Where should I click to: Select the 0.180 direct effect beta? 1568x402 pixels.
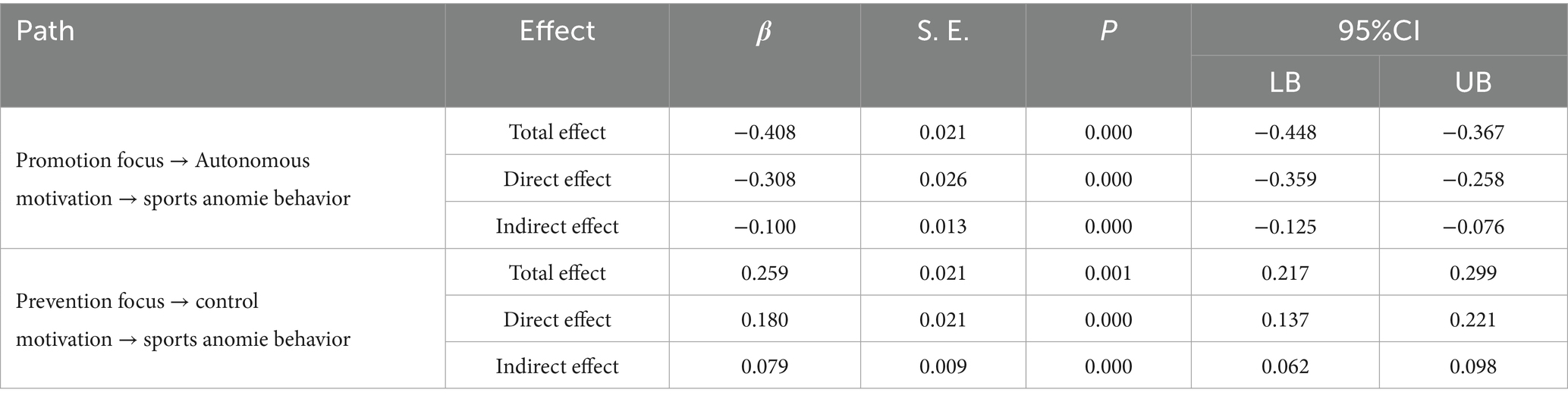click(764, 319)
